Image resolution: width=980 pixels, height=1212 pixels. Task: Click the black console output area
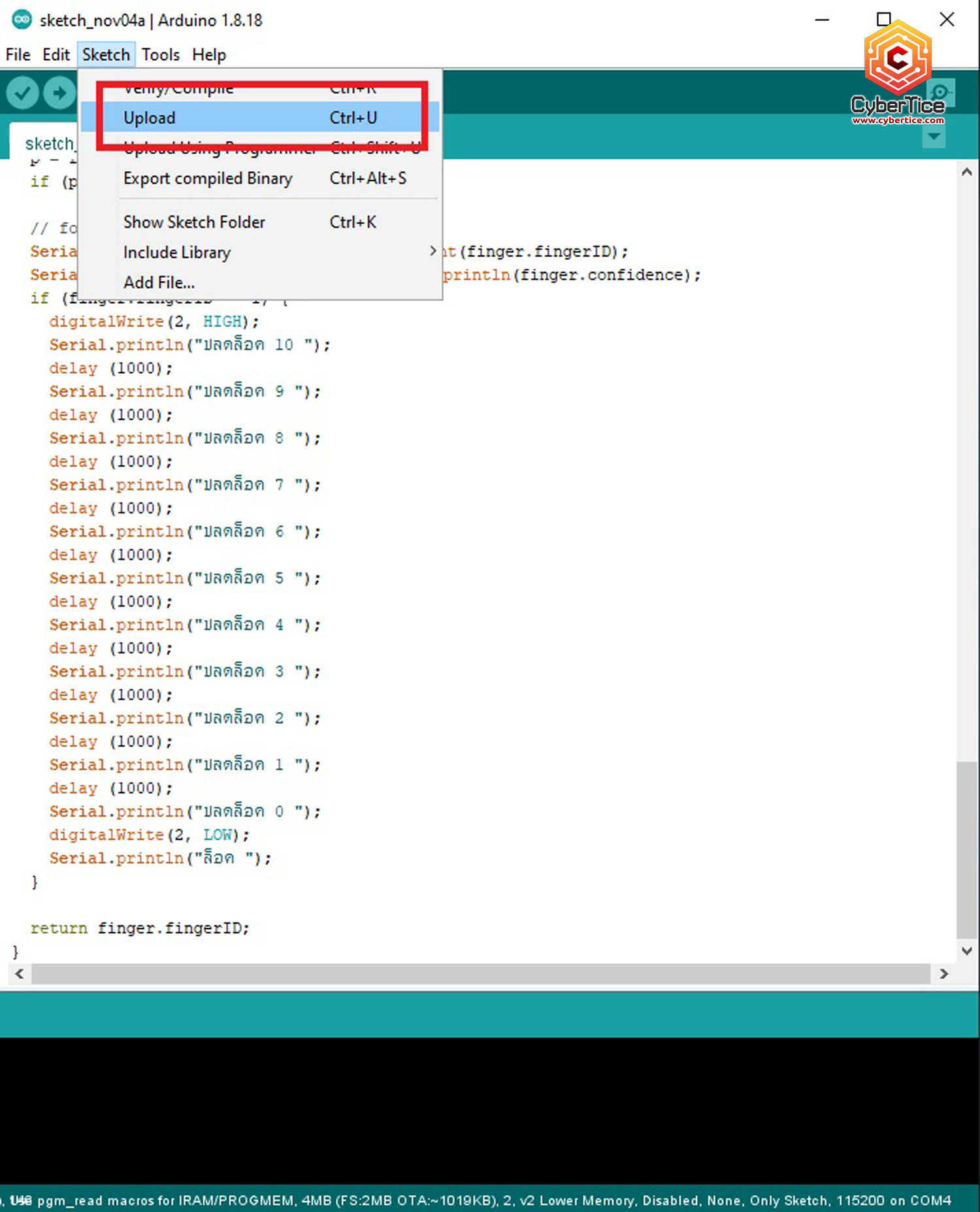(x=490, y=1111)
